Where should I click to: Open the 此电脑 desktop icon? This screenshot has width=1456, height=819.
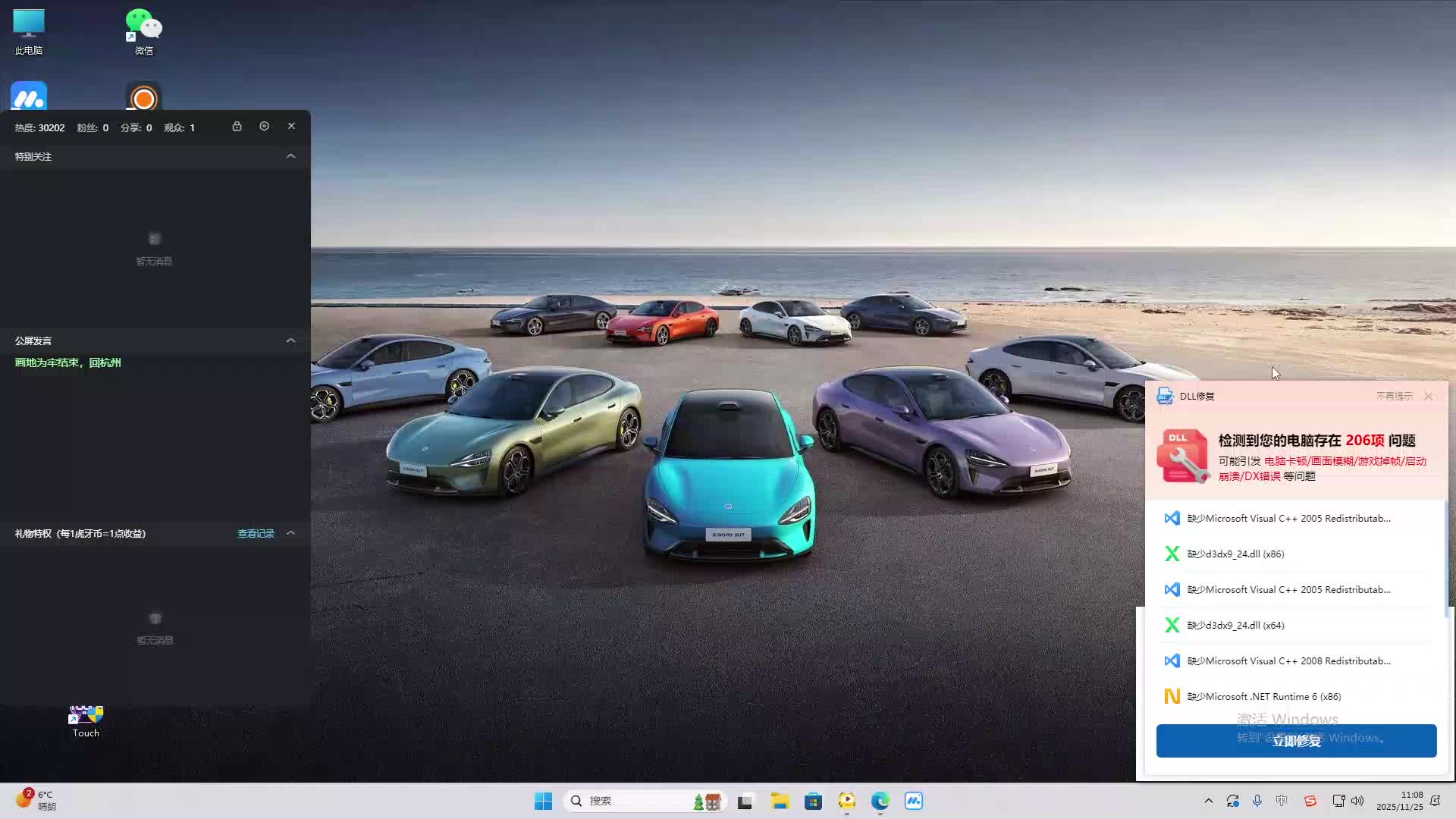[29, 32]
